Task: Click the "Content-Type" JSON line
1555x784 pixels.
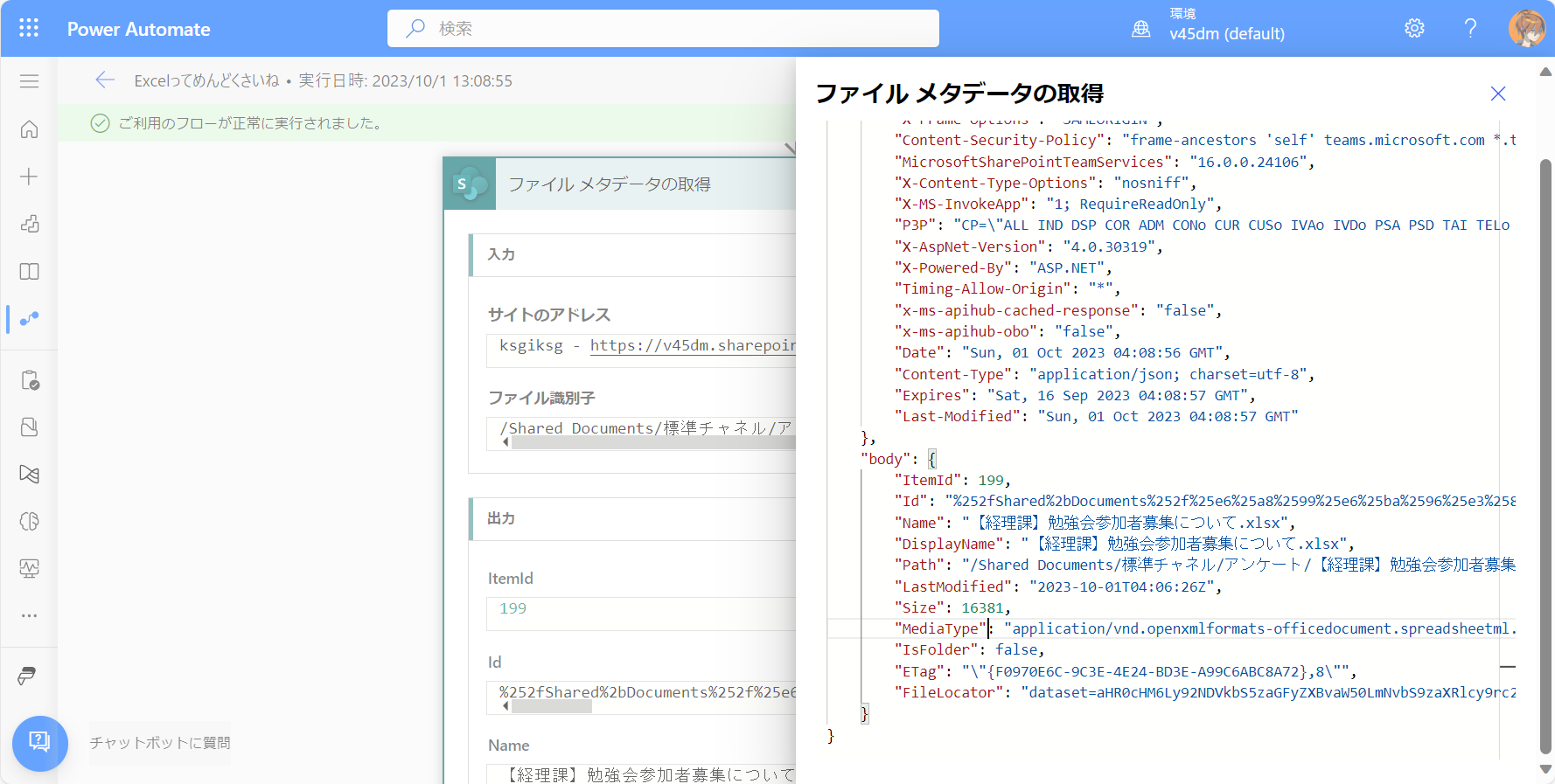Action: click(x=1105, y=374)
